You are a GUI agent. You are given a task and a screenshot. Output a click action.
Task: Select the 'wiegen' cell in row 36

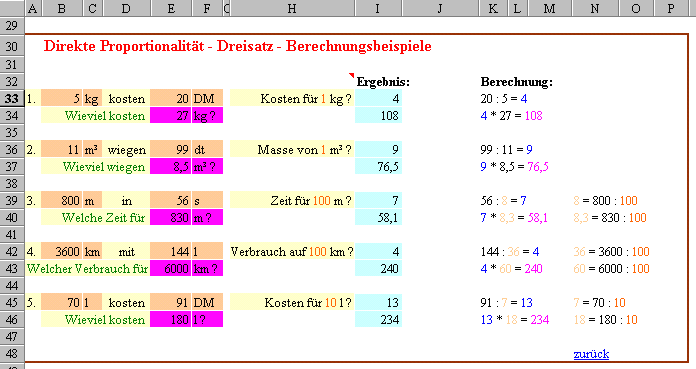[x=127, y=150]
